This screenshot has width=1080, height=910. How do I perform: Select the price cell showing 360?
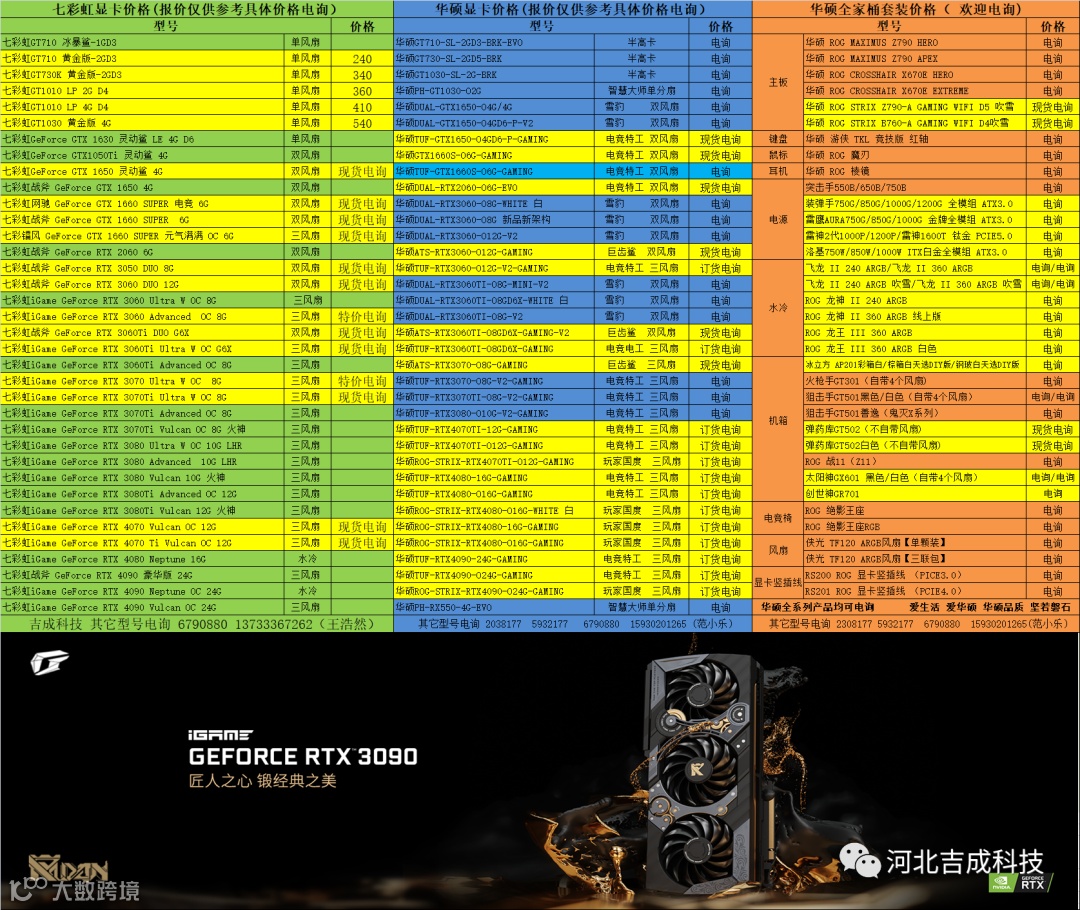point(362,91)
